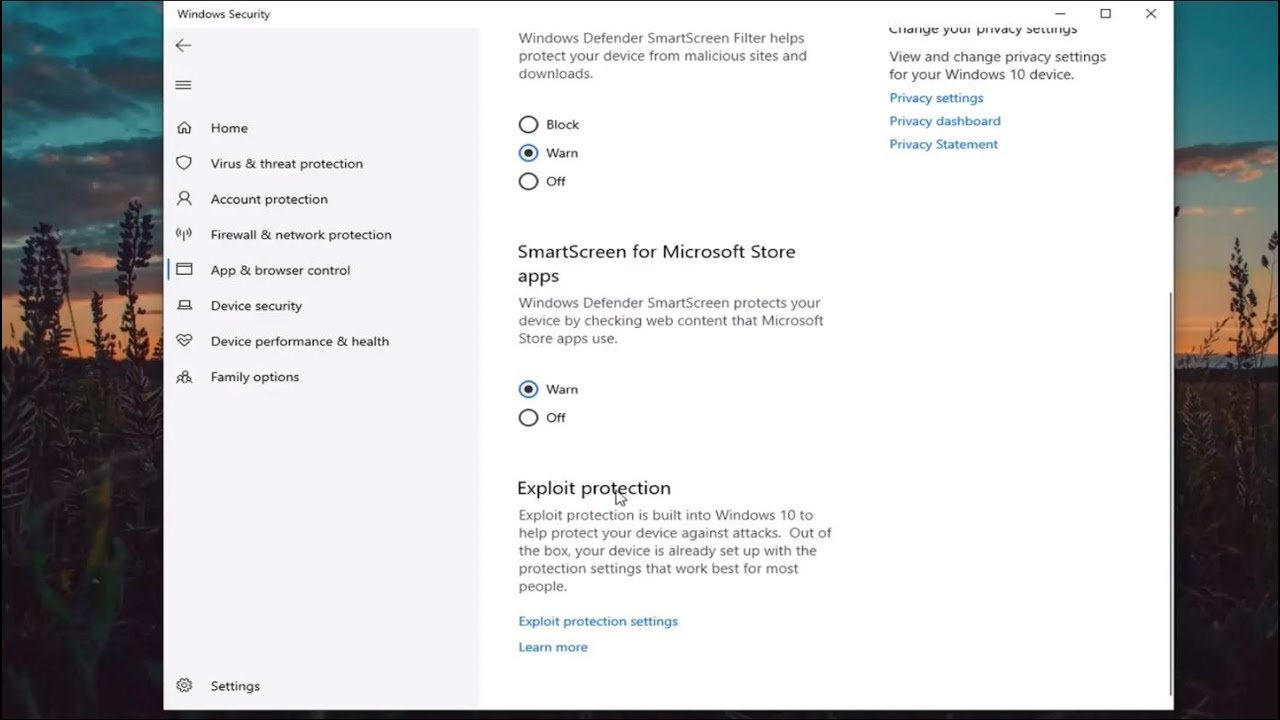Click the back arrow icon
1280x720 pixels.
(x=183, y=45)
